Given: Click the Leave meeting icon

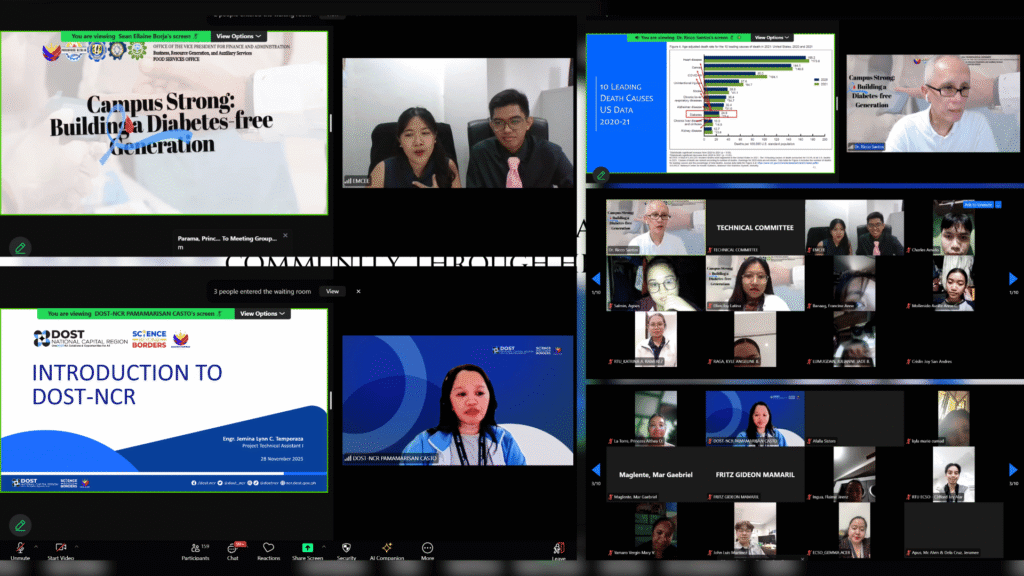Looking at the screenshot, I should point(558,549).
